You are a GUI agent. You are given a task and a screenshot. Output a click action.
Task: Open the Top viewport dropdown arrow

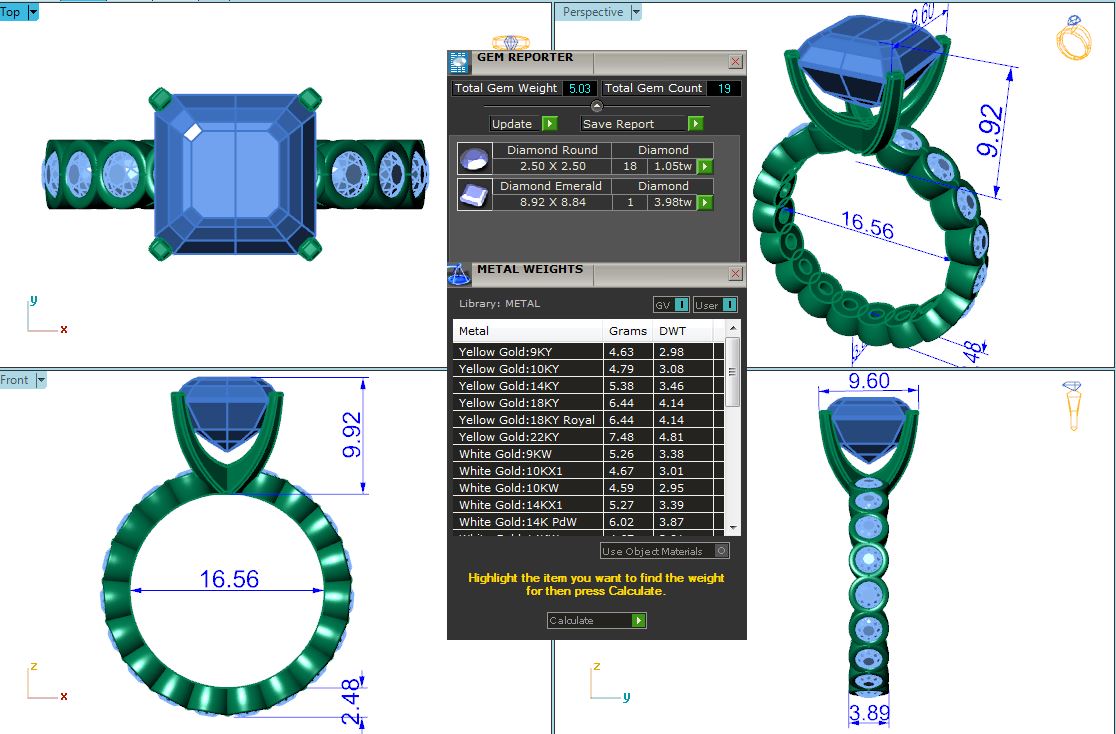coord(33,12)
